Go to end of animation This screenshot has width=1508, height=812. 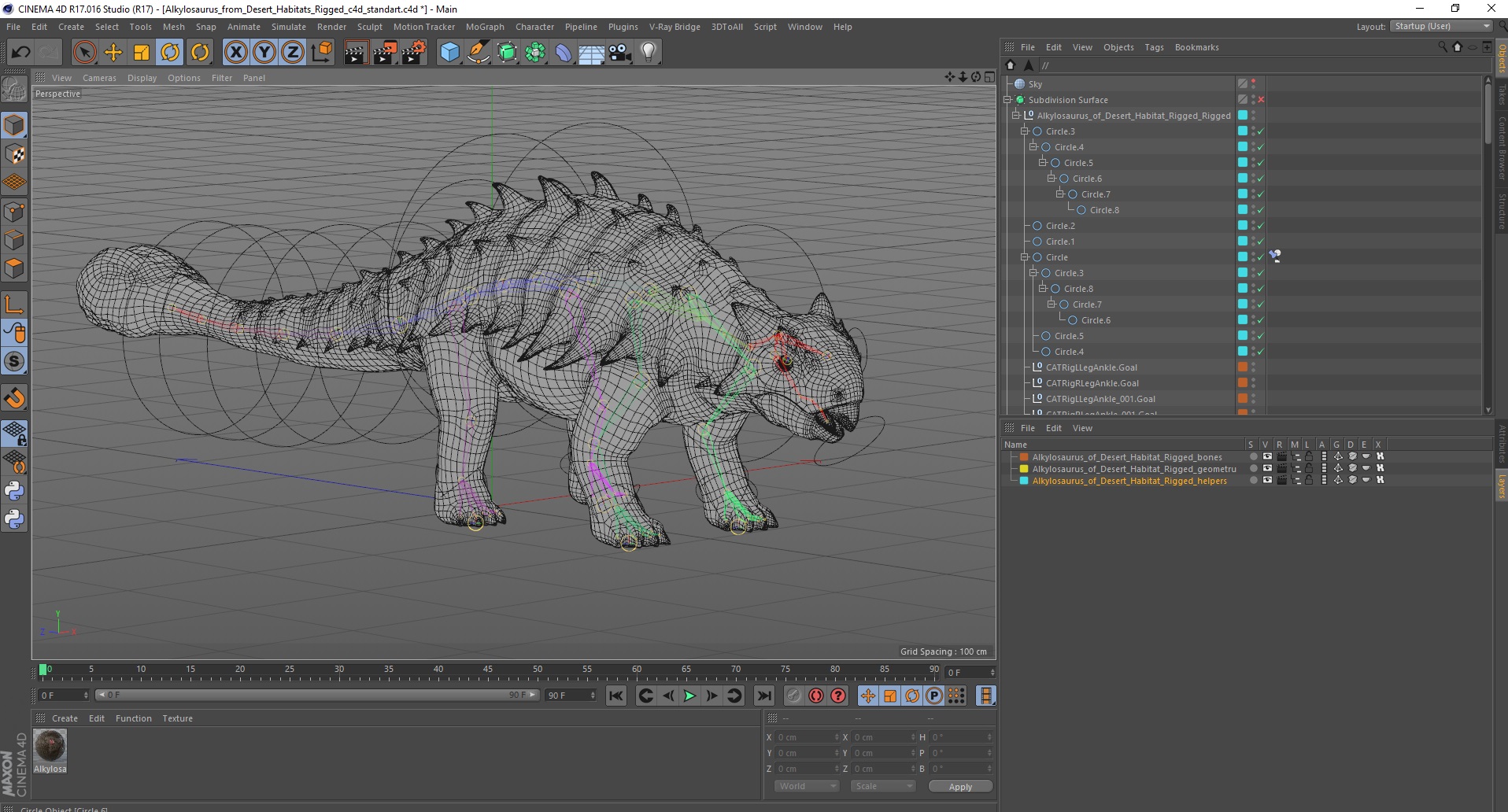click(x=763, y=696)
